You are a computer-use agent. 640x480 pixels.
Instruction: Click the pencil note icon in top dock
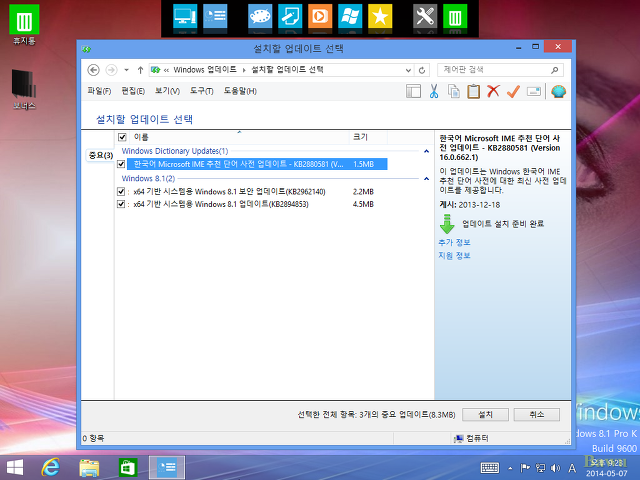(290, 16)
